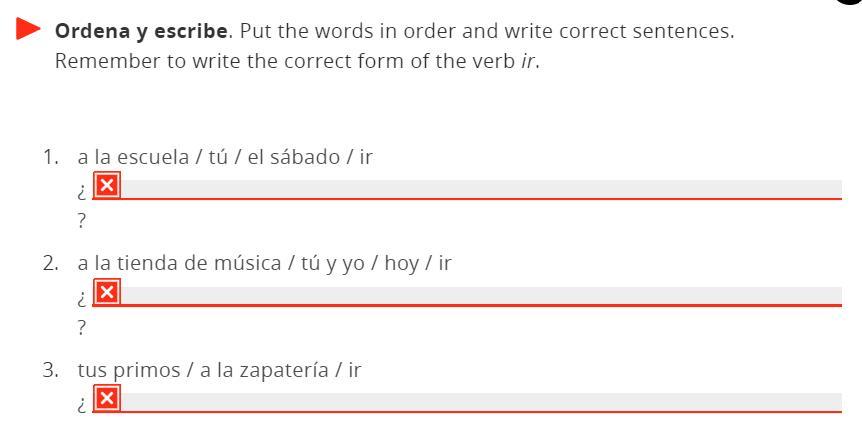Click the 'Remember to write the correct form' line

pyautogui.click(x=297, y=61)
